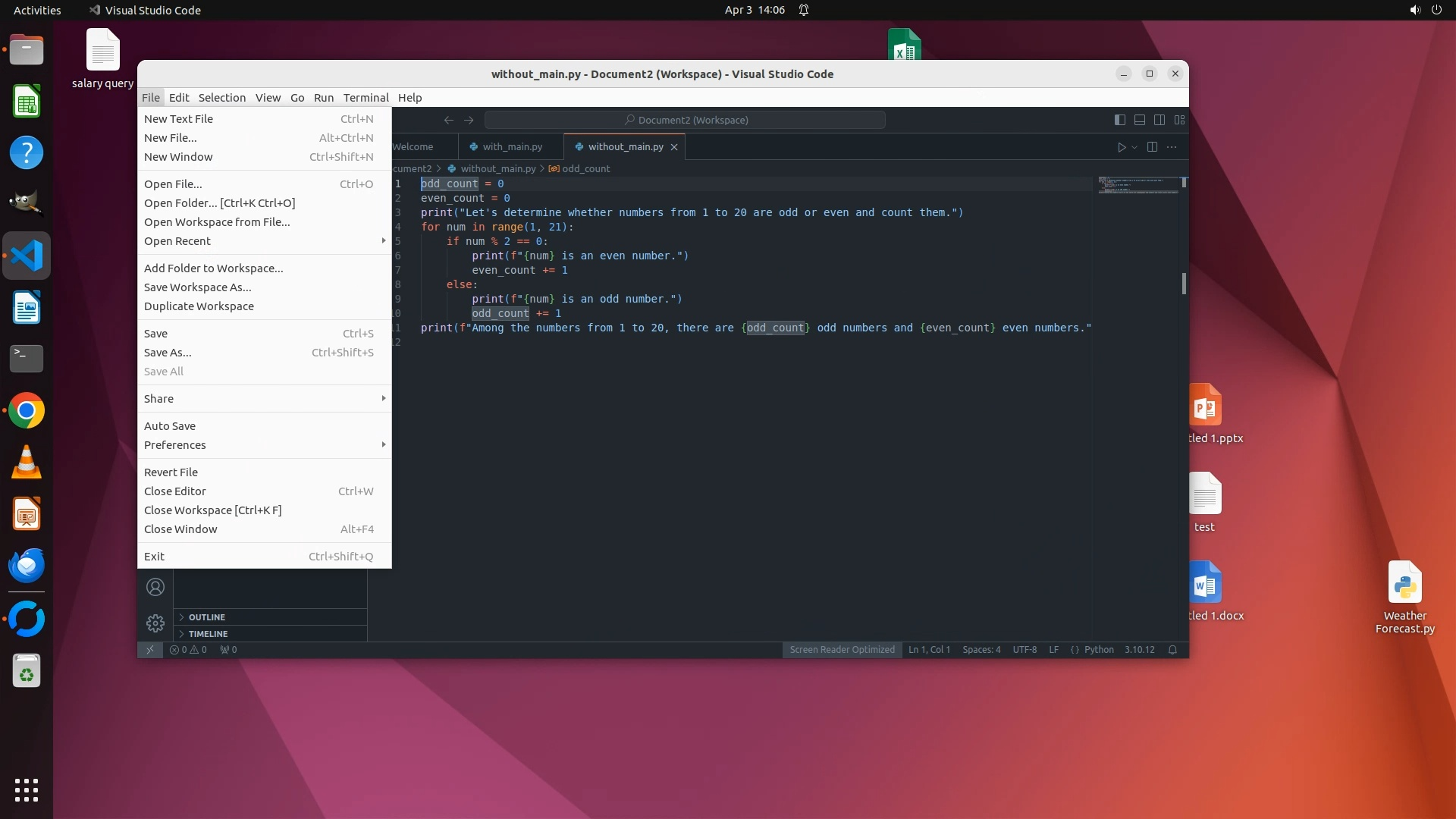Viewport: 1456px width, 819px height.
Task: Toggle Primary Side Bar layout icon
Action: click(1119, 120)
